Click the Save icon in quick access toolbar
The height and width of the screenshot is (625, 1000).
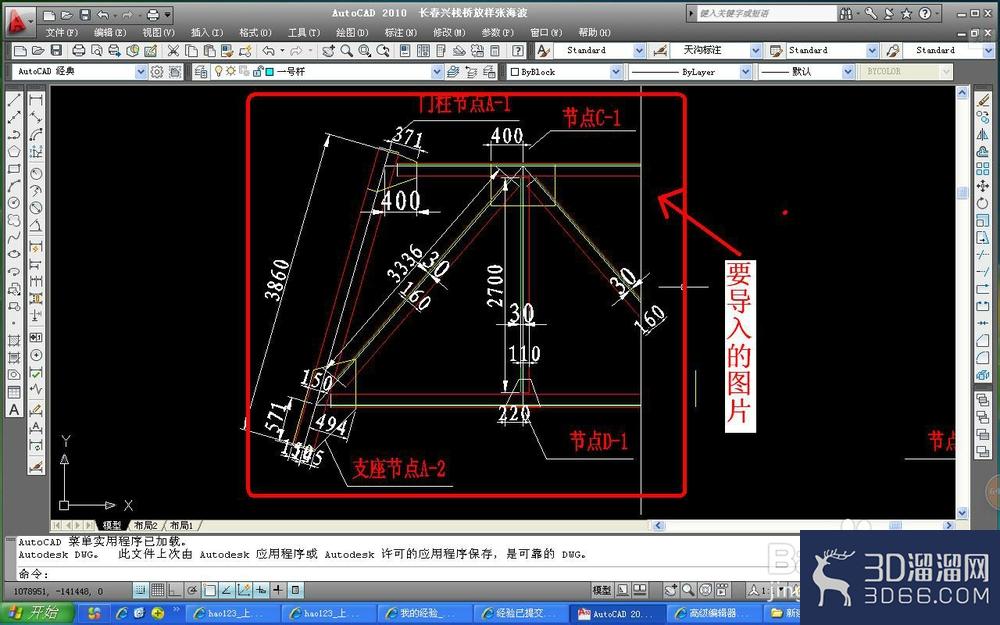(x=85, y=14)
